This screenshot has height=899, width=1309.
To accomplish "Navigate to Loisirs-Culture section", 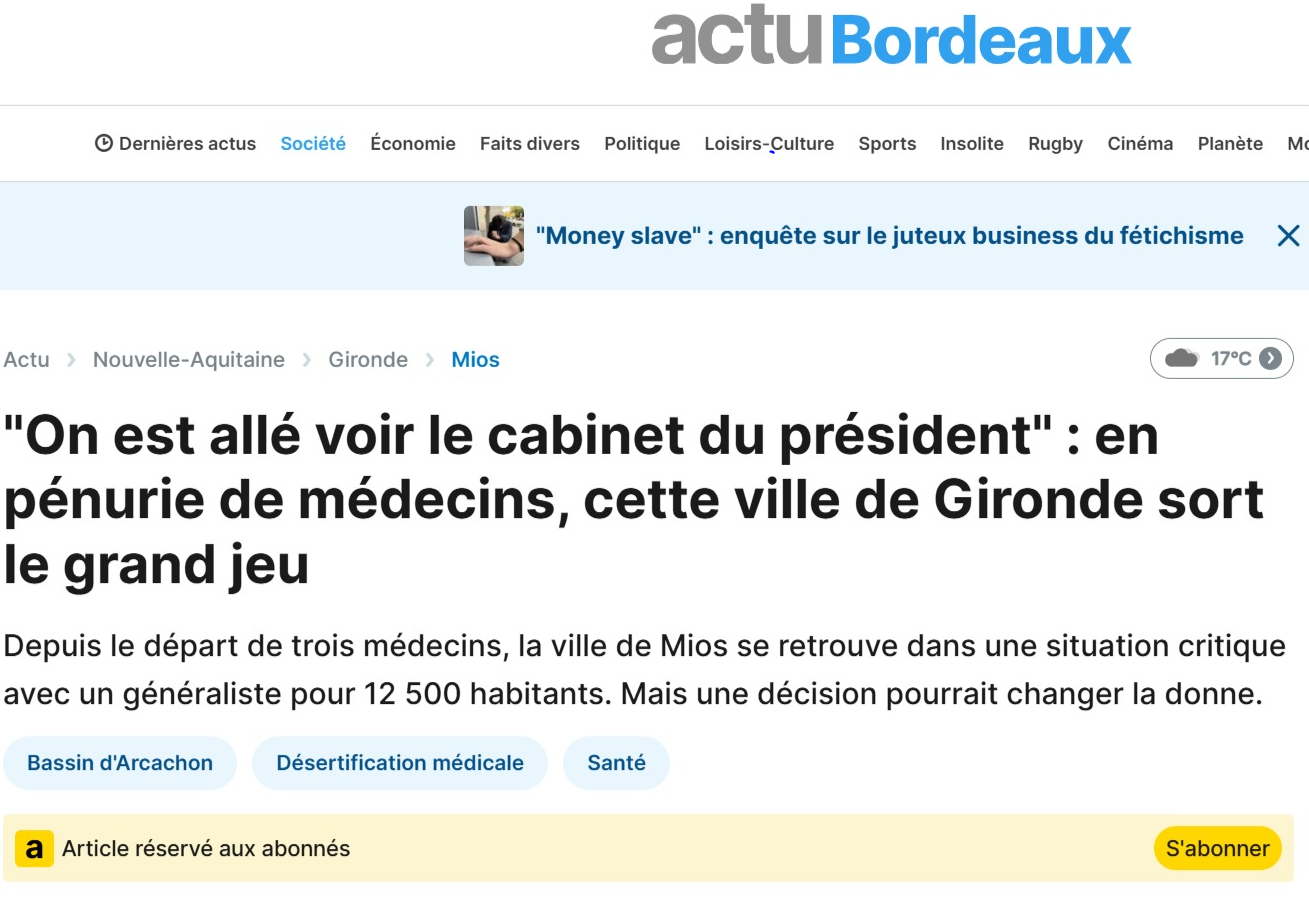I will pyautogui.click(x=769, y=144).
